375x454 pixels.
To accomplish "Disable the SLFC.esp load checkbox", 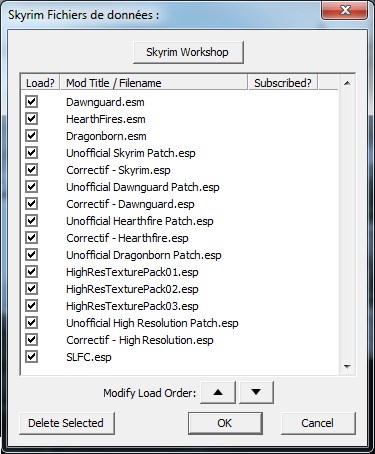I will [x=31, y=357].
